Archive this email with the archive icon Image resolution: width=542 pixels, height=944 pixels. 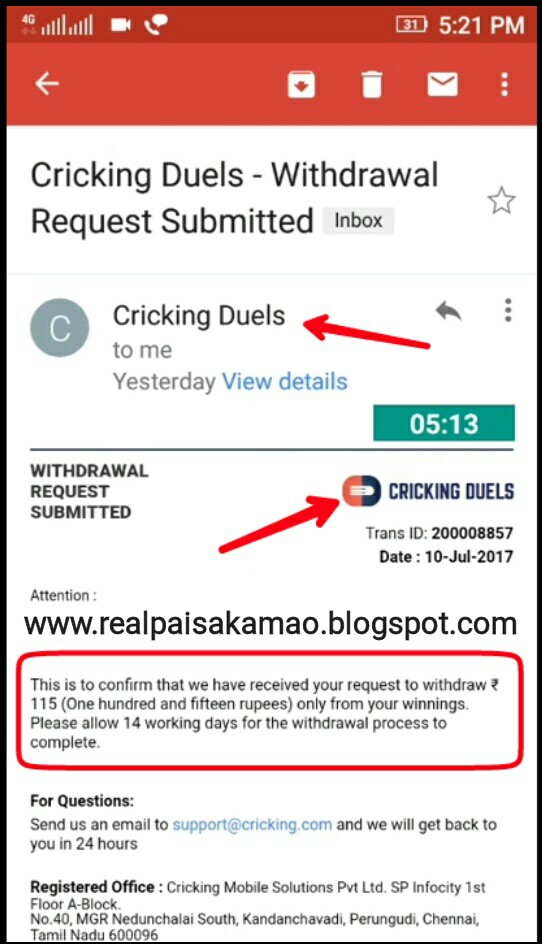pyautogui.click(x=302, y=84)
